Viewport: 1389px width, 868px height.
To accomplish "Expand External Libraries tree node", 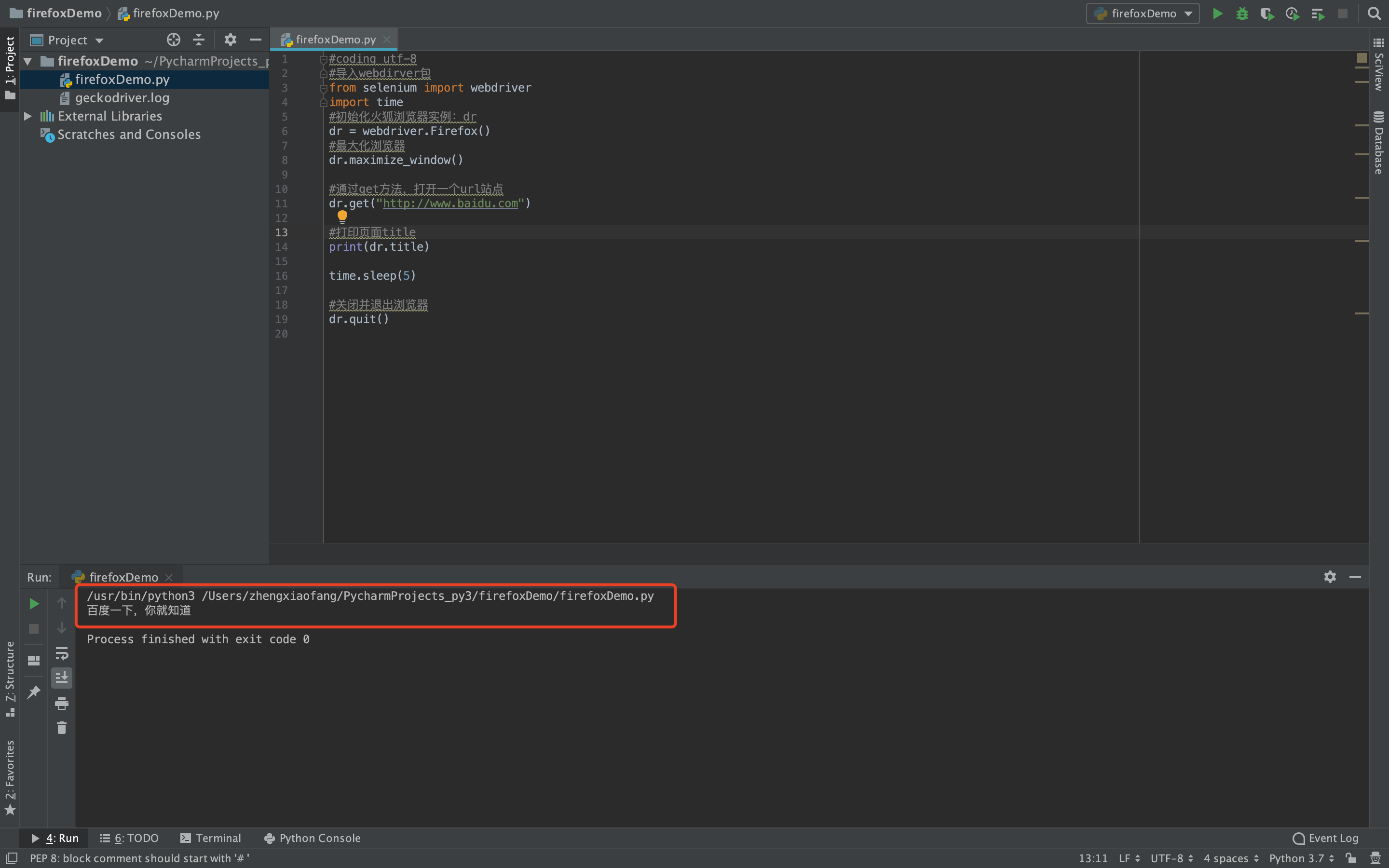I will click(x=27, y=116).
